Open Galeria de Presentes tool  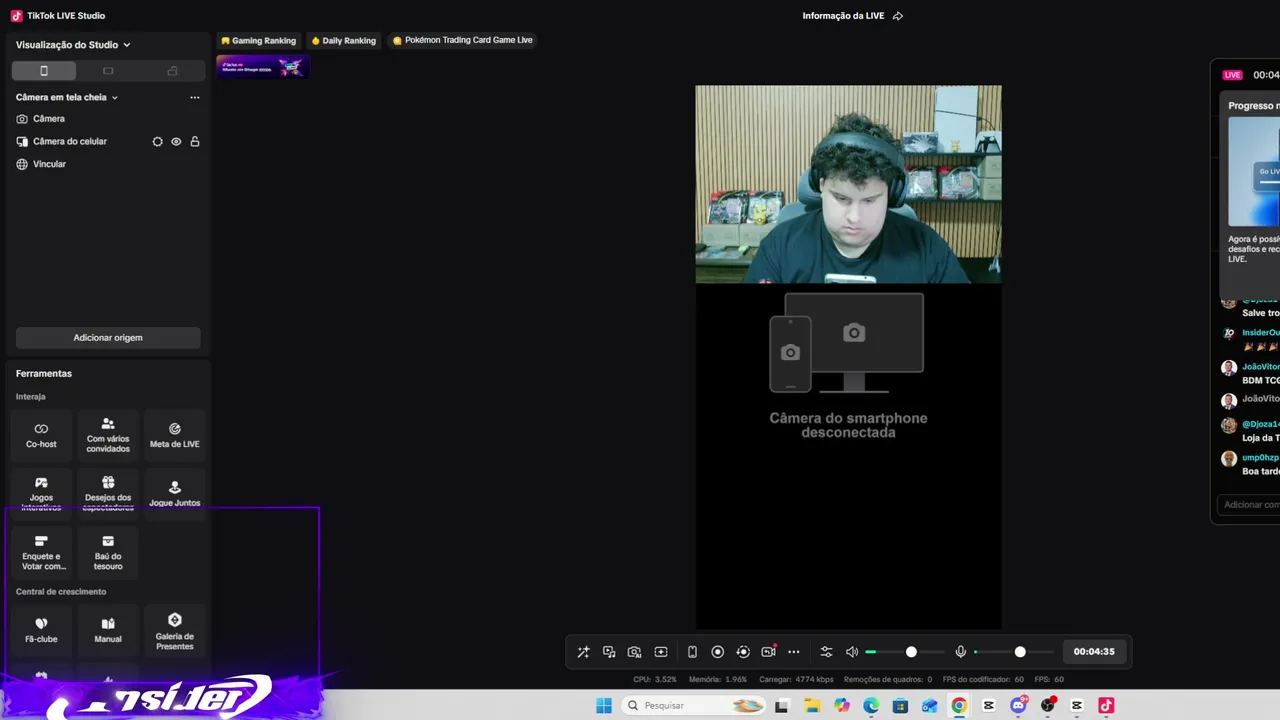click(x=175, y=630)
